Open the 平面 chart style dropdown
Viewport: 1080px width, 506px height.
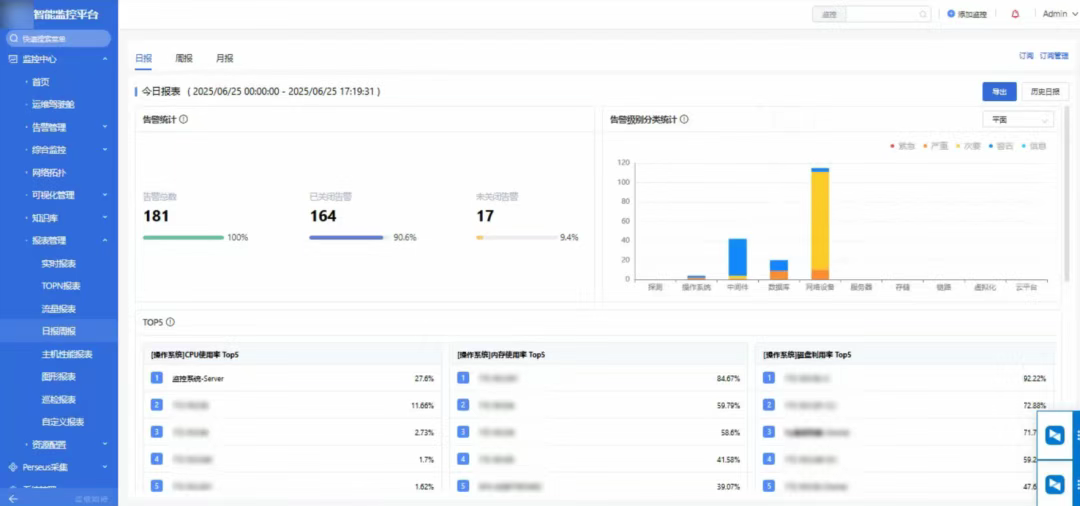[x=1018, y=119]
